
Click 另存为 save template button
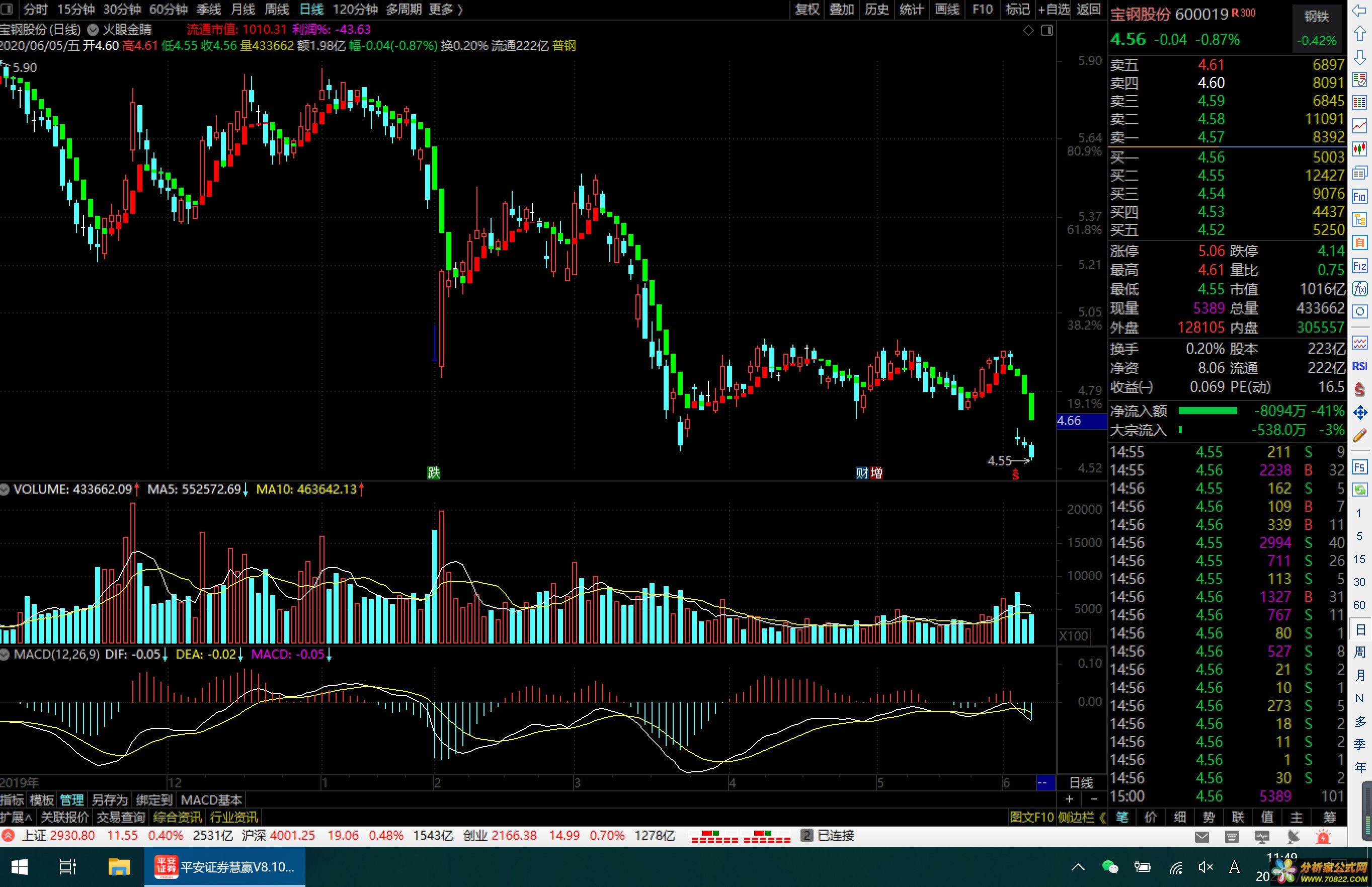pos(110,799)
